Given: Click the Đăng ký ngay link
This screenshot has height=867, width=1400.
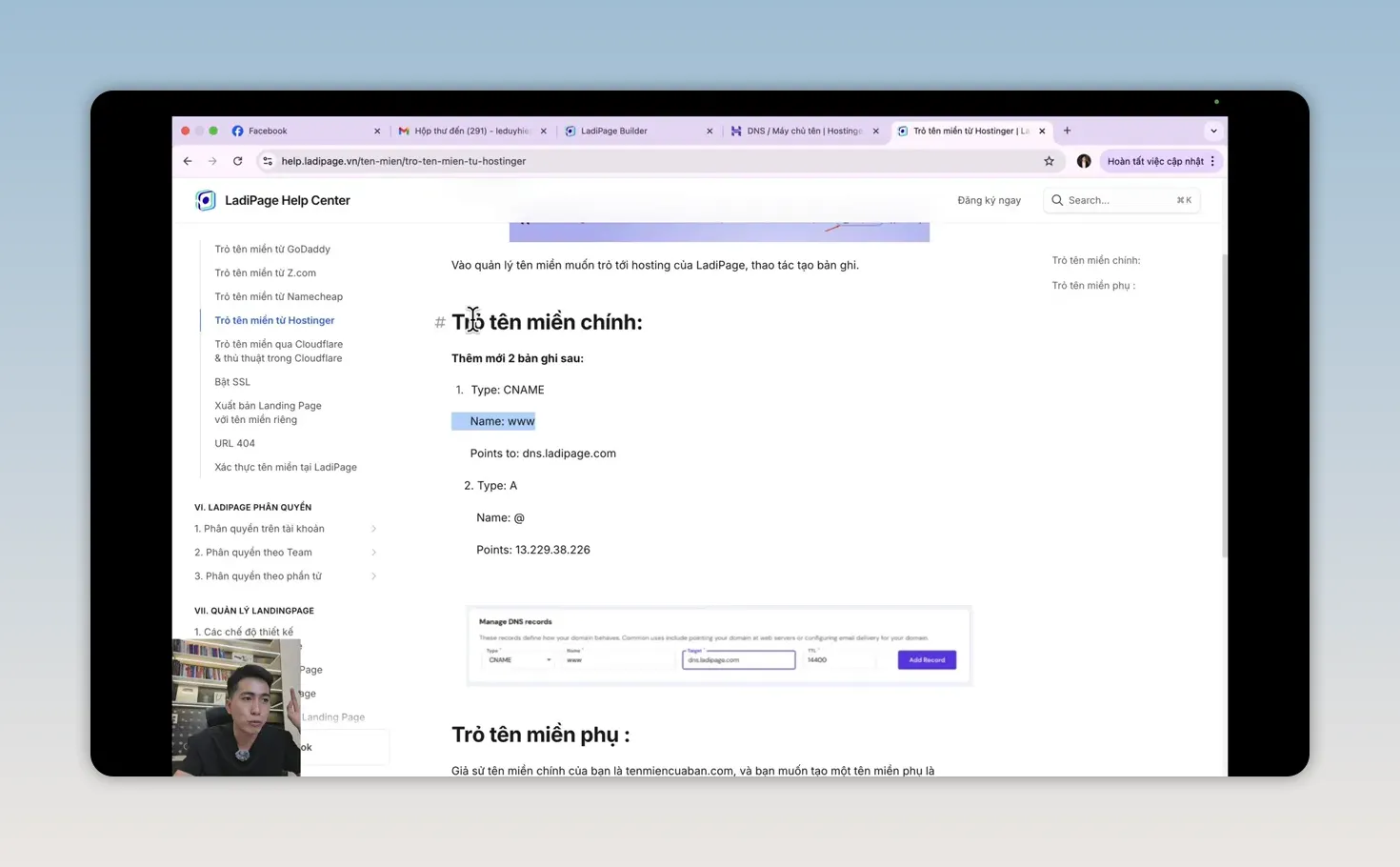Looking at the screenshot, I should (x=989, y=200).
